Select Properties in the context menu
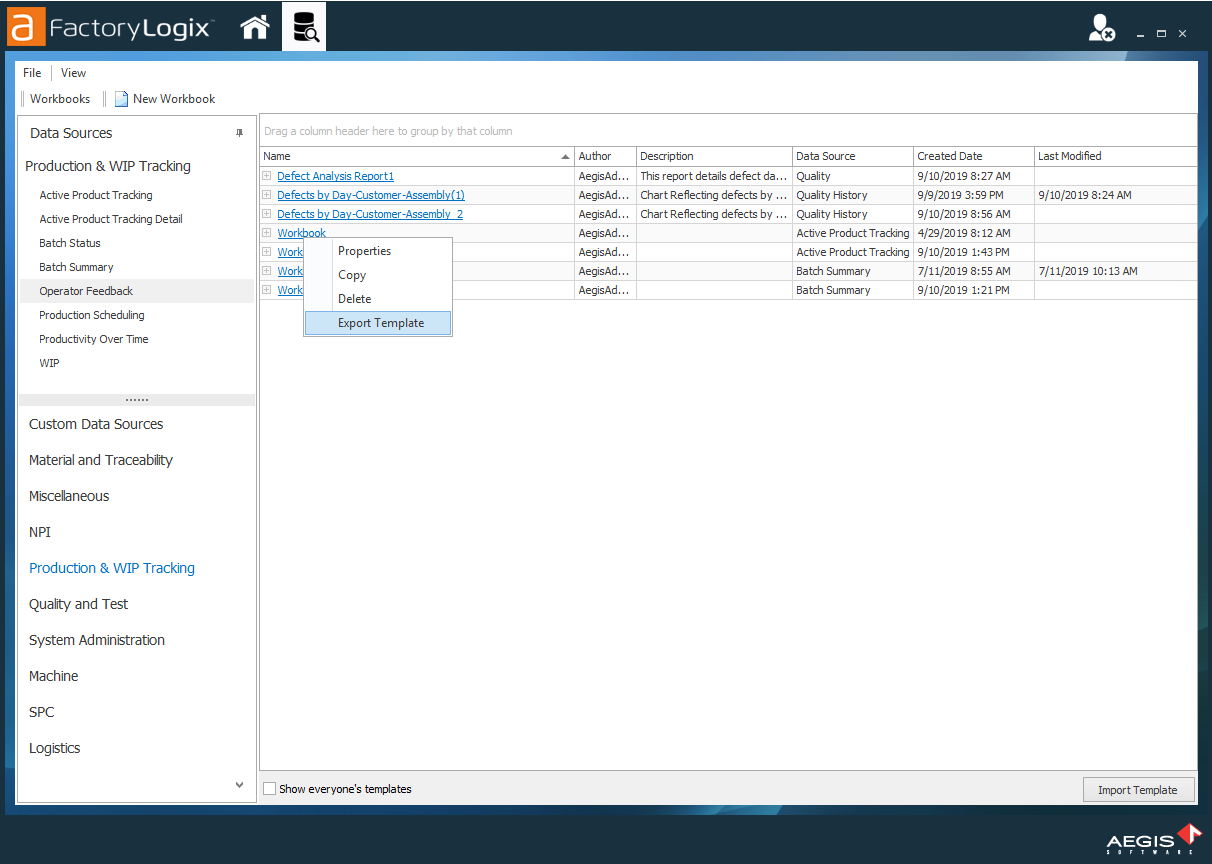 click(x=364, y=250)
